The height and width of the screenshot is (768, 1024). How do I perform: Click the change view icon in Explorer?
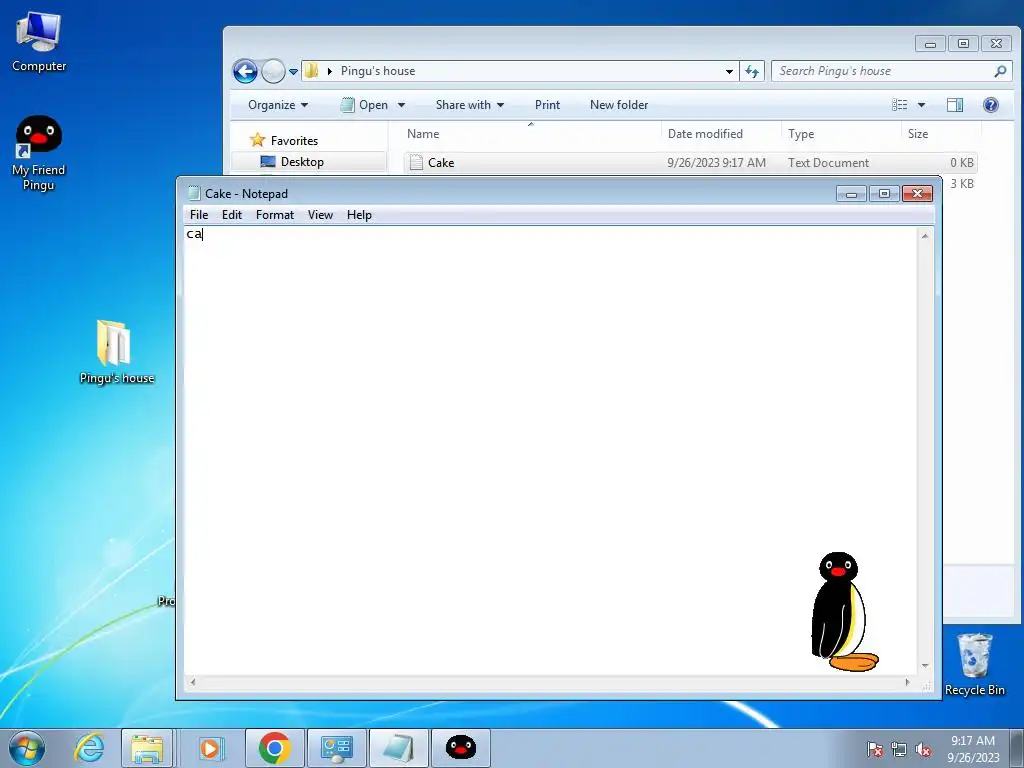900,104
